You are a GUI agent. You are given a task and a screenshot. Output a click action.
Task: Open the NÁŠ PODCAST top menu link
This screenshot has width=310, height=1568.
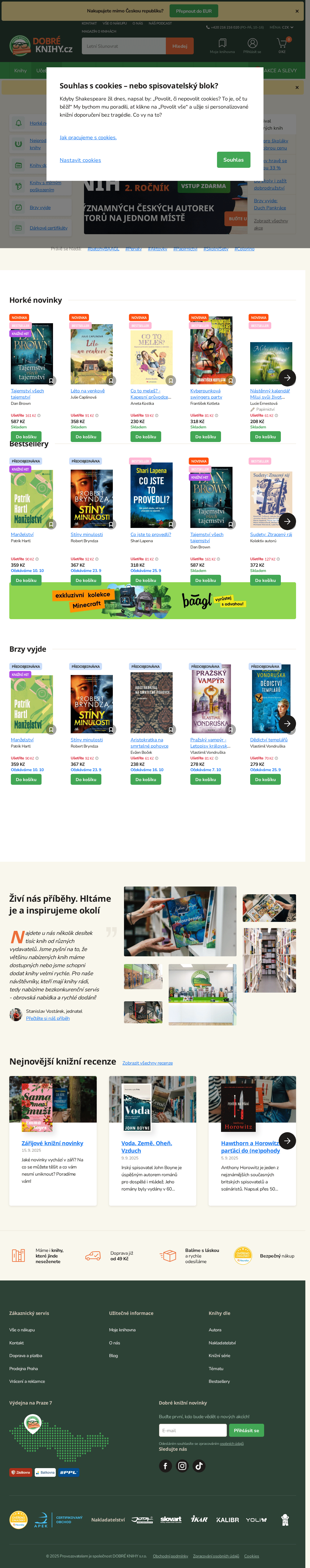(x=160, y=23)
